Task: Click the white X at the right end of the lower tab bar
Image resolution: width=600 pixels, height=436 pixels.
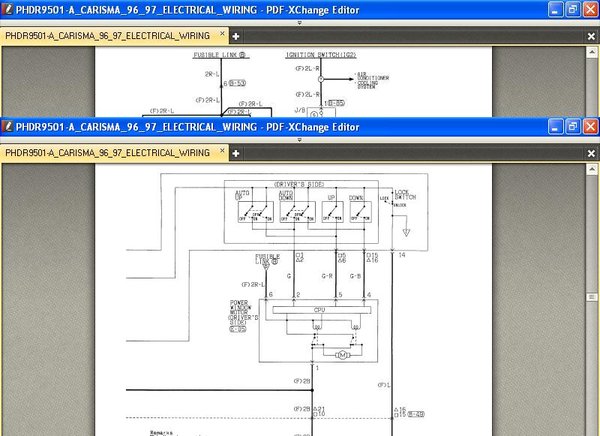Action: (591, 153)
